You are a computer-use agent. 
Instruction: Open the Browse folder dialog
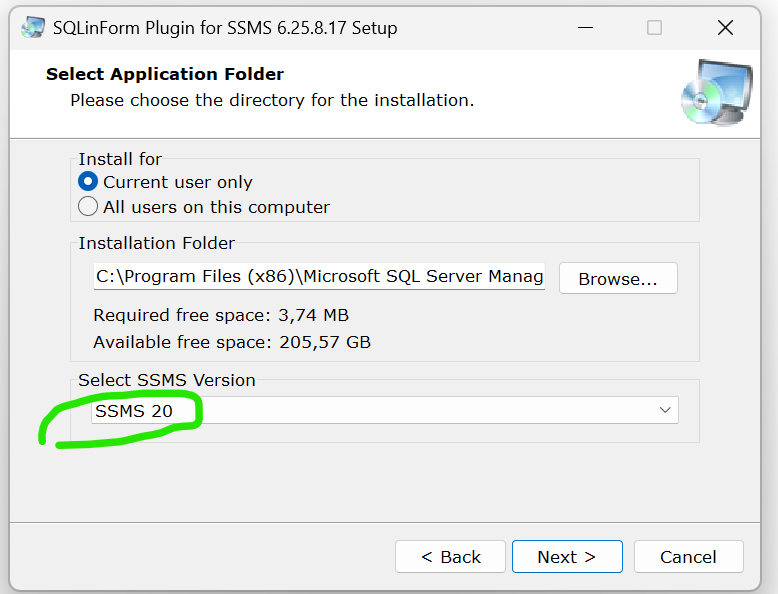[618, 278]
